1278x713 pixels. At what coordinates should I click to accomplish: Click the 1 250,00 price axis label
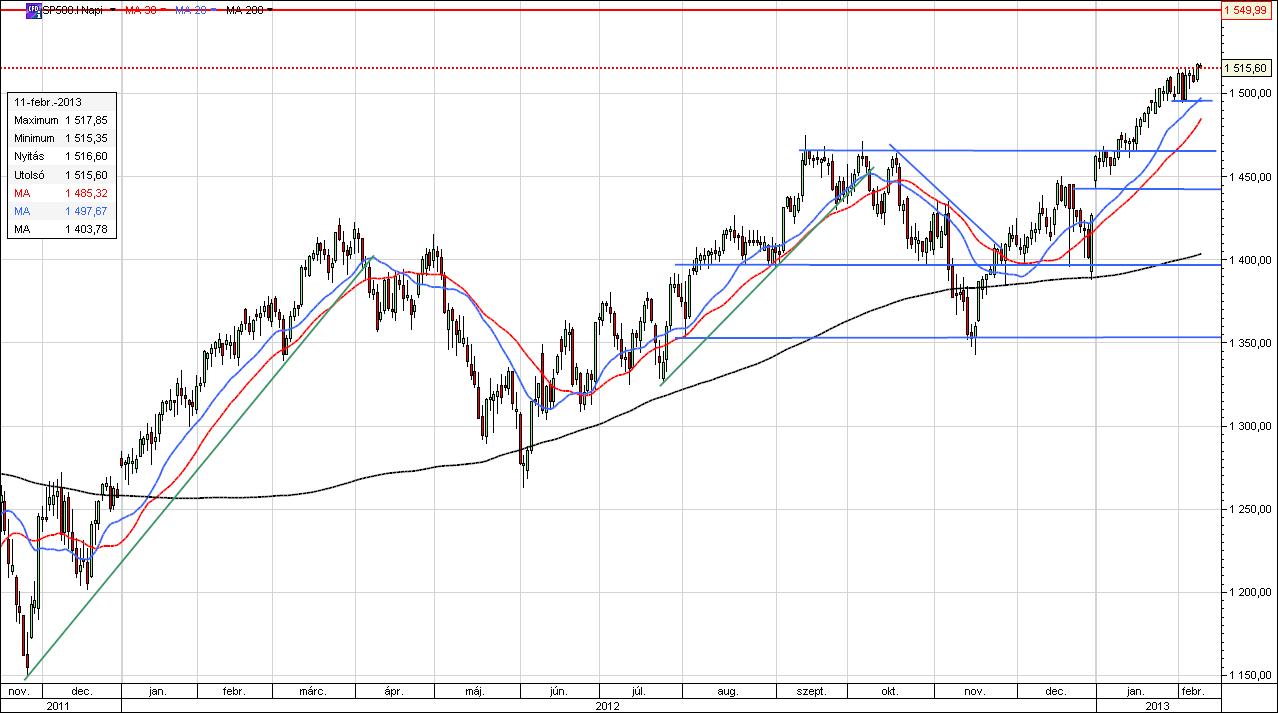pos(1252,509)
